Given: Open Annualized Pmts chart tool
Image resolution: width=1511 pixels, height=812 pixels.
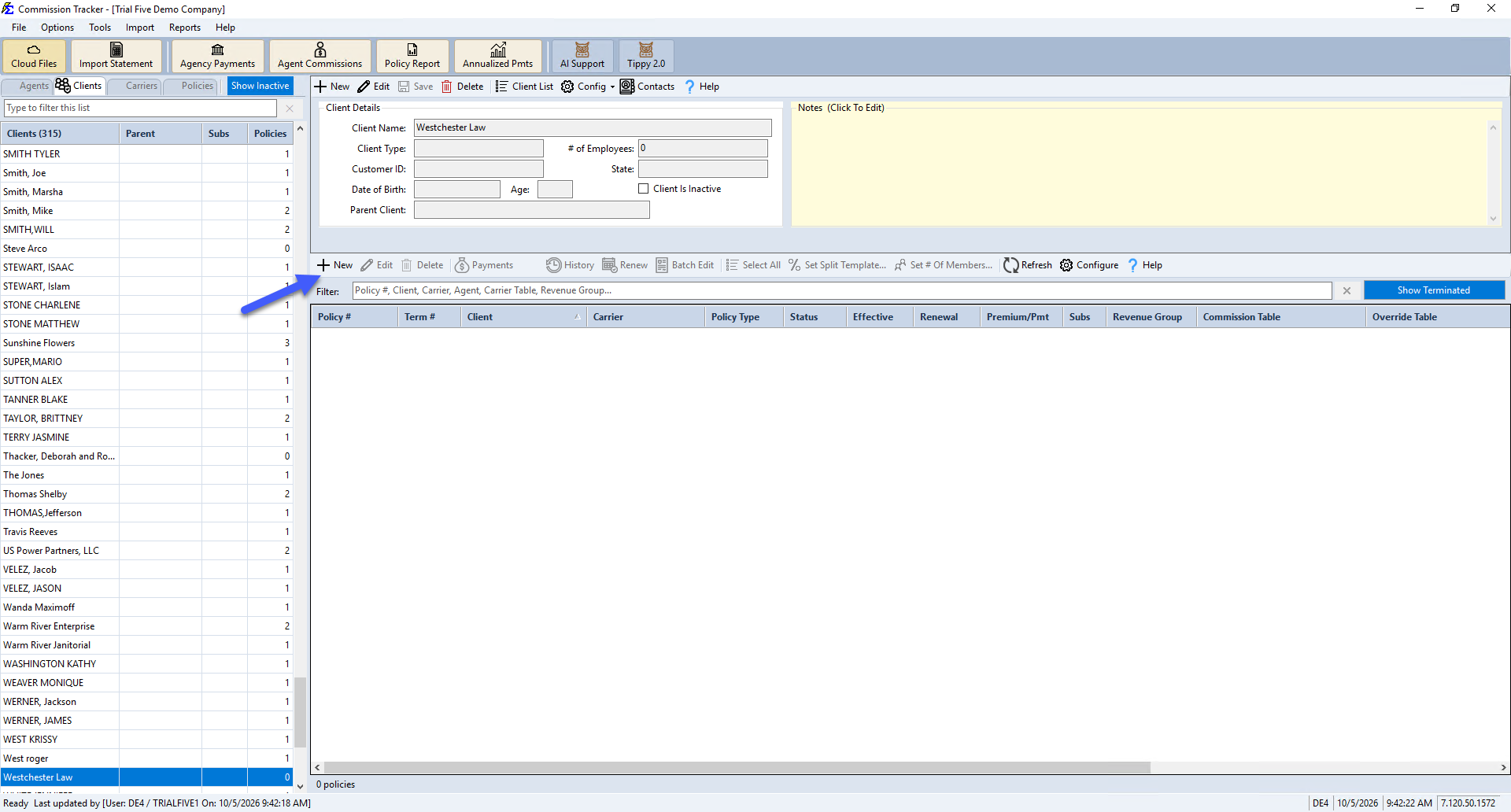Looking at the screenshot, I should (x=497, y=56).
